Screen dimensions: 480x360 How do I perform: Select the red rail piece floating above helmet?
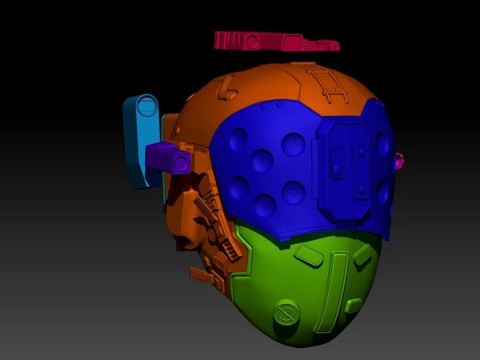point(276,41)
